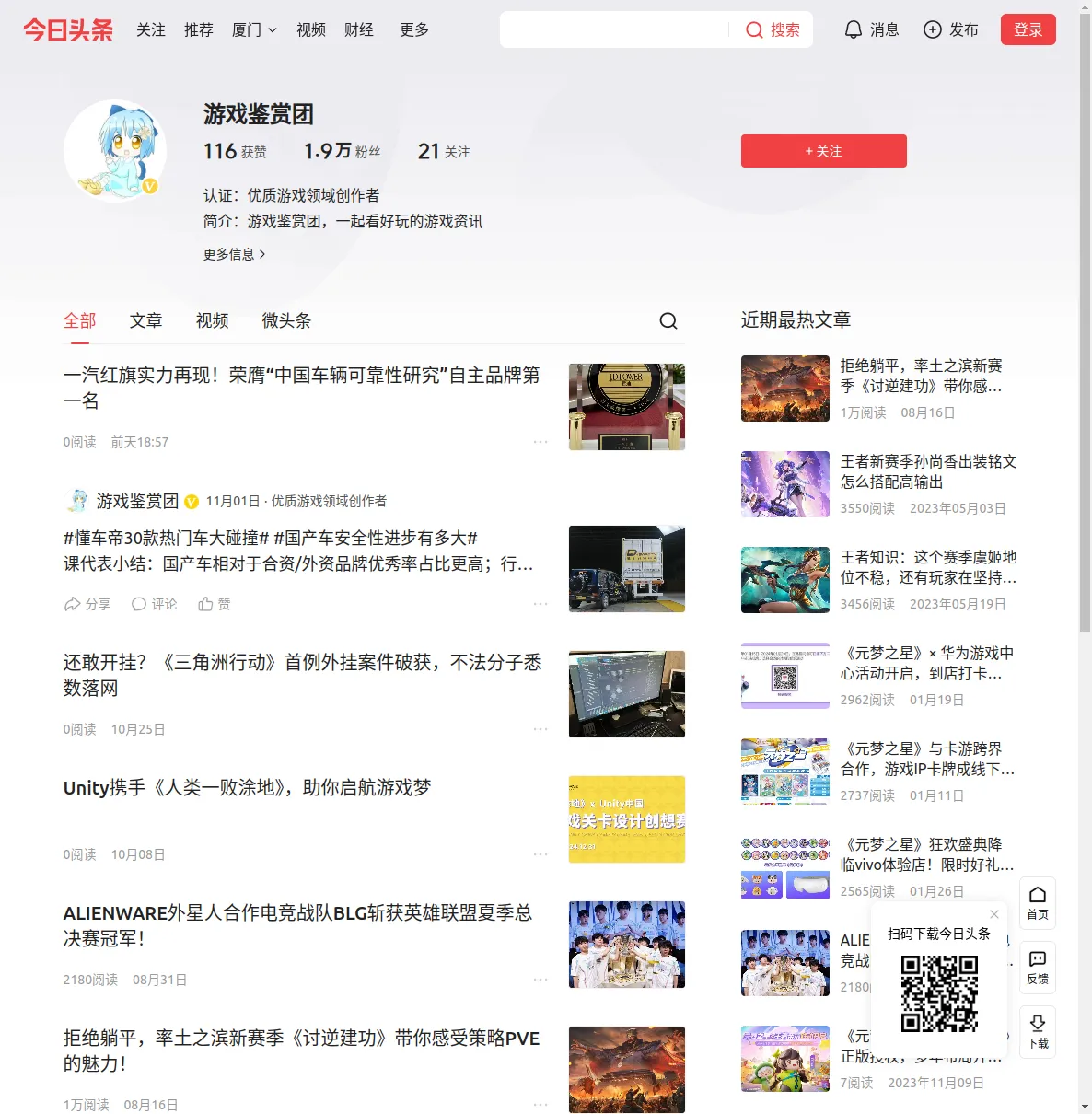Viewport: 1092px width, 1114px height.
Task: Open the 孙尚香 hot article thumbnail
Action: click(x=785, y=484)
